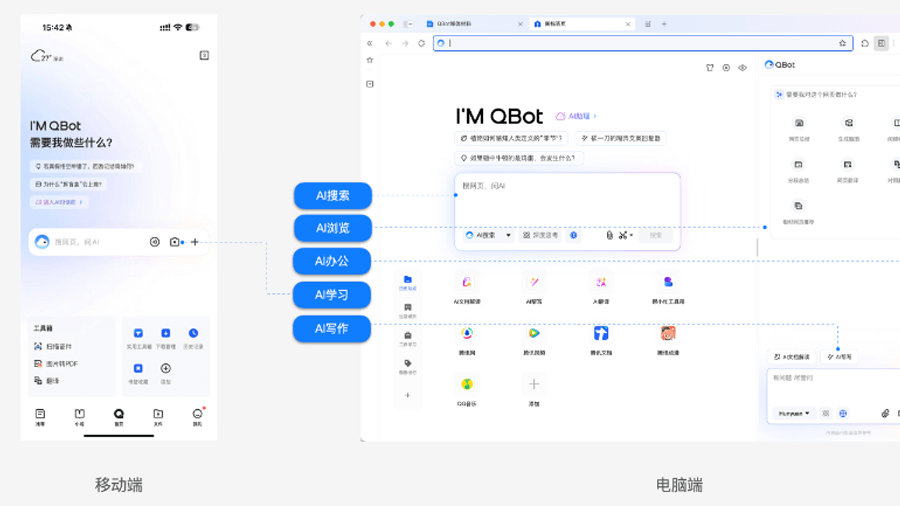The height and width of the screenshot is (506, 900).
Task: Click the AI搜索 blue pill label
Action: coord(332,196)
